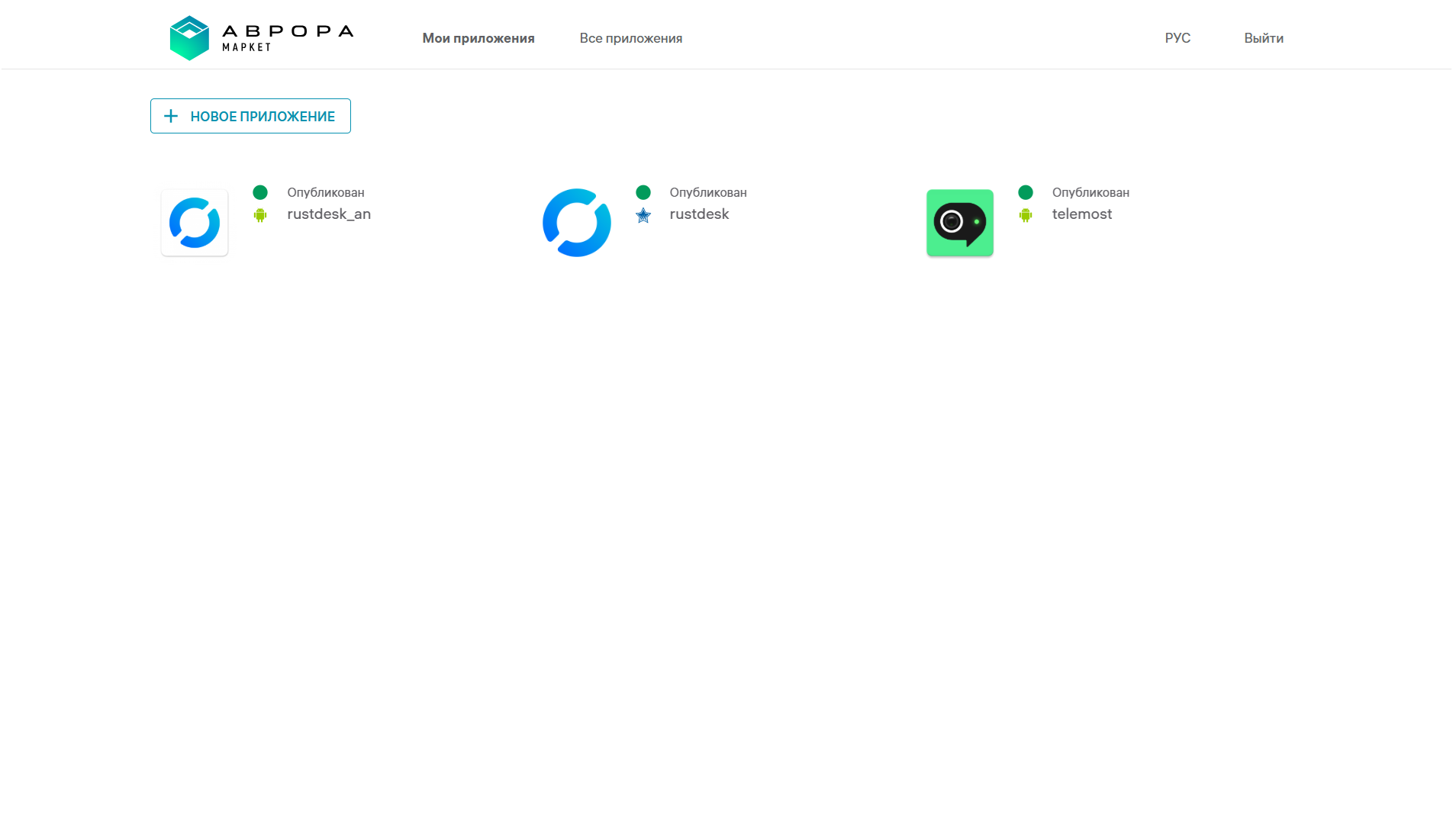Click green status dot for rustdesk_an
This screenshot has width=1456, height=823.
(260, 192)
